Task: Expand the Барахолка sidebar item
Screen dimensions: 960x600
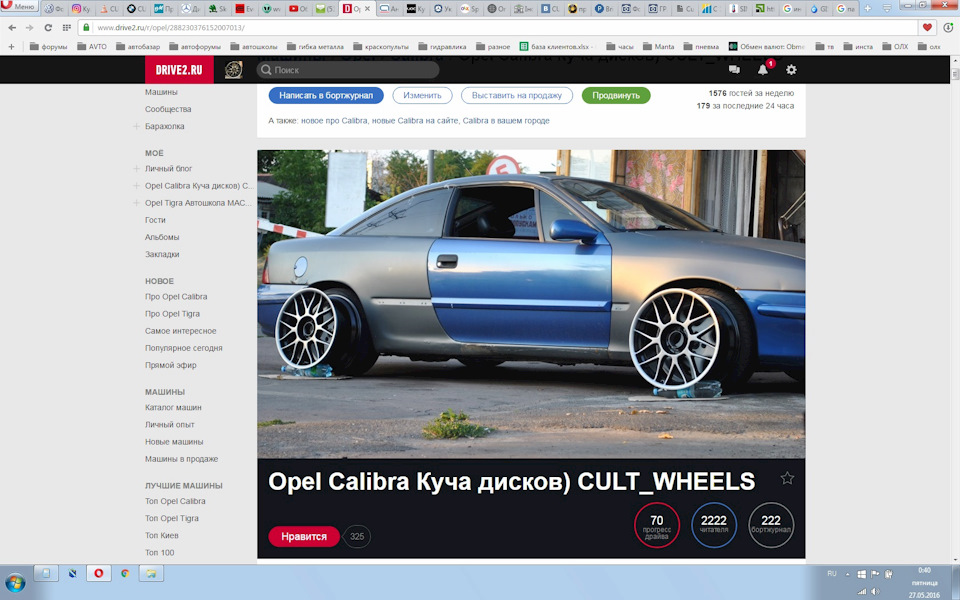Action: [x=136, y=126]
